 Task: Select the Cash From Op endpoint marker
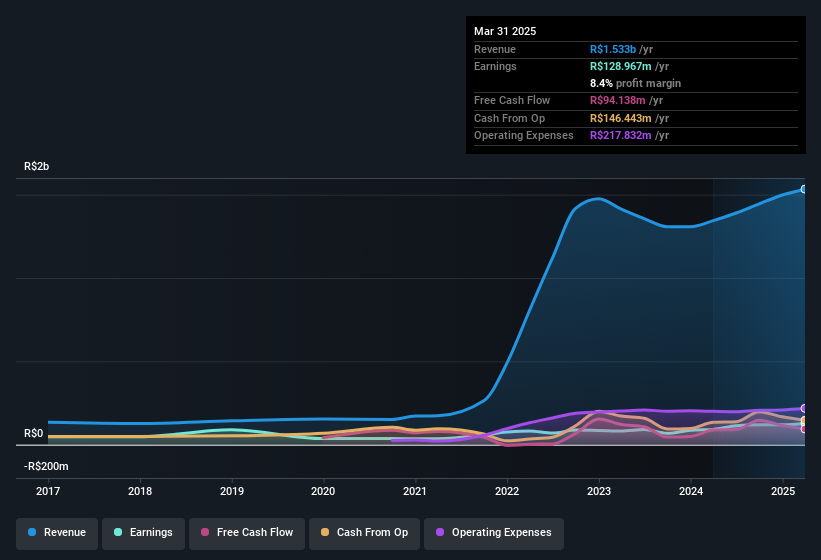pyautogui.click(x=804, y=420)
